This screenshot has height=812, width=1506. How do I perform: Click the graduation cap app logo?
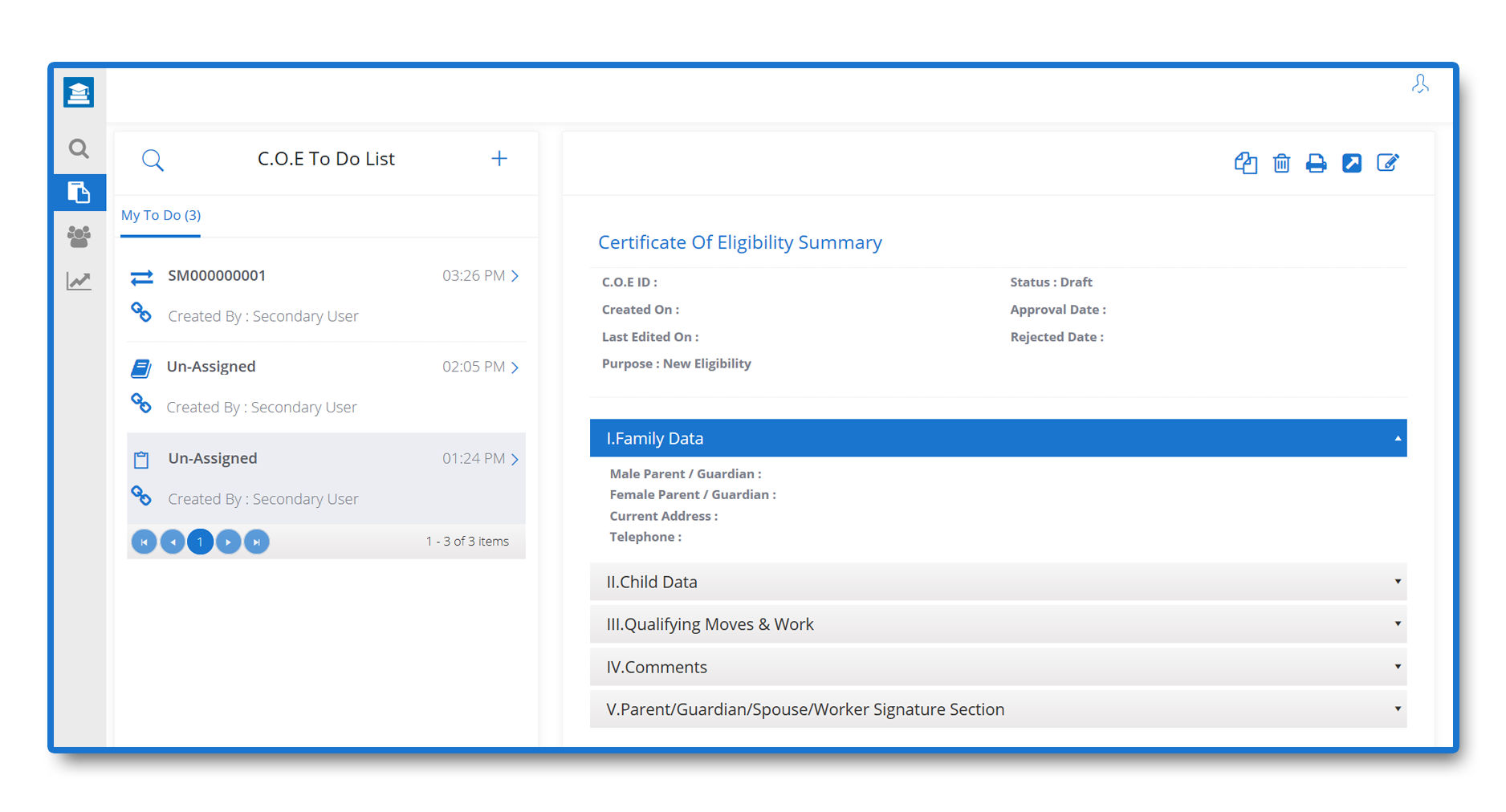tap(79, 93)
